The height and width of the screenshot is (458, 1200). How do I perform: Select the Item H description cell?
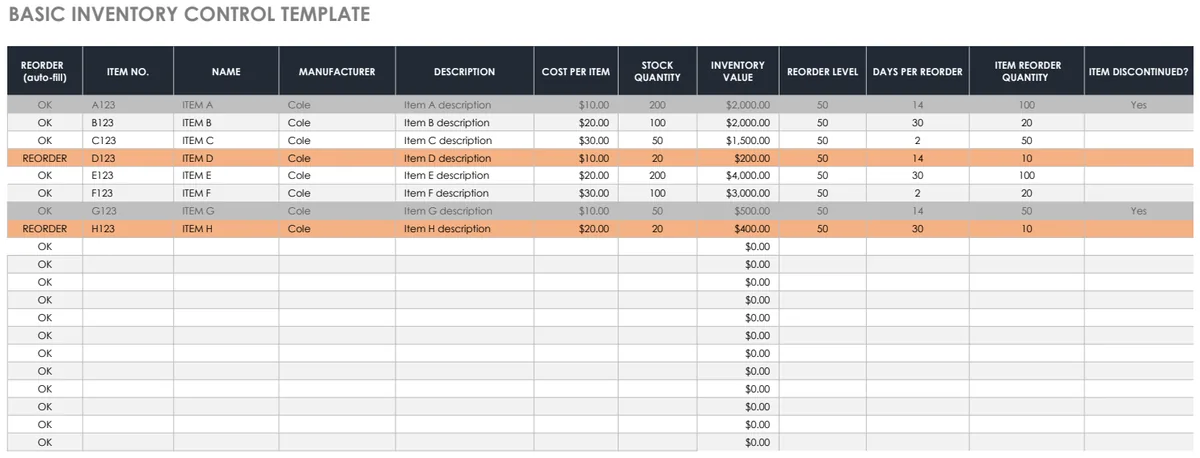[464, 229]
